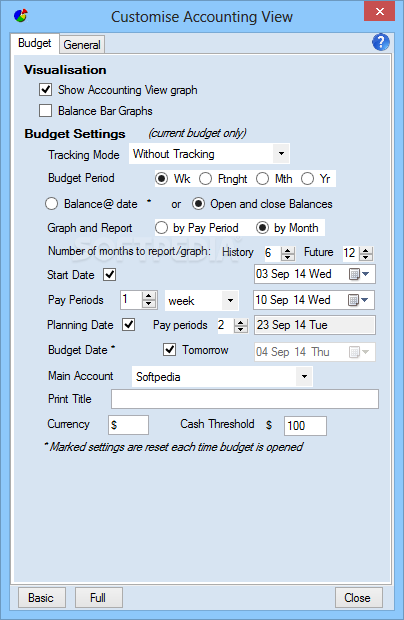Screen dimensions: 404x620
Task: Select graph by Month
Action: pos(262,228)
